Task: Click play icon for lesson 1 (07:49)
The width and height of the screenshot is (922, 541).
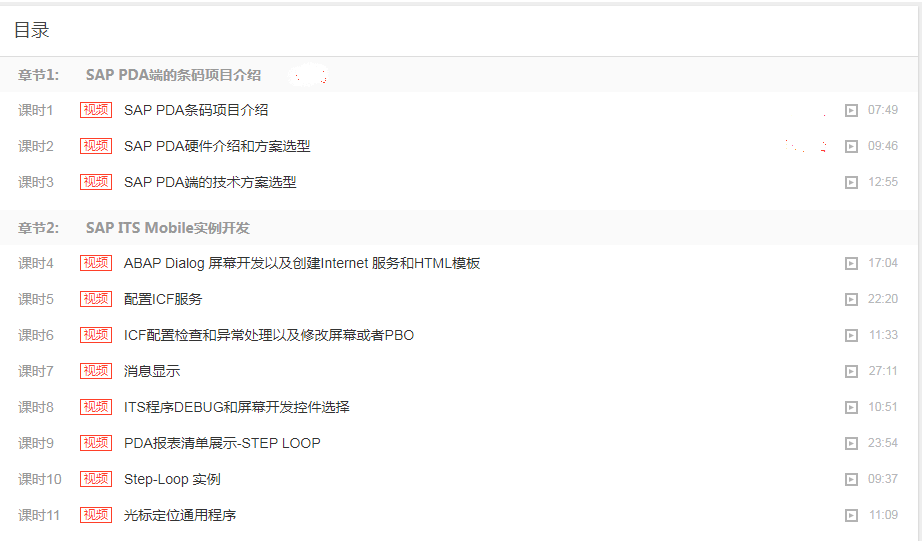Action: (851, 111)
